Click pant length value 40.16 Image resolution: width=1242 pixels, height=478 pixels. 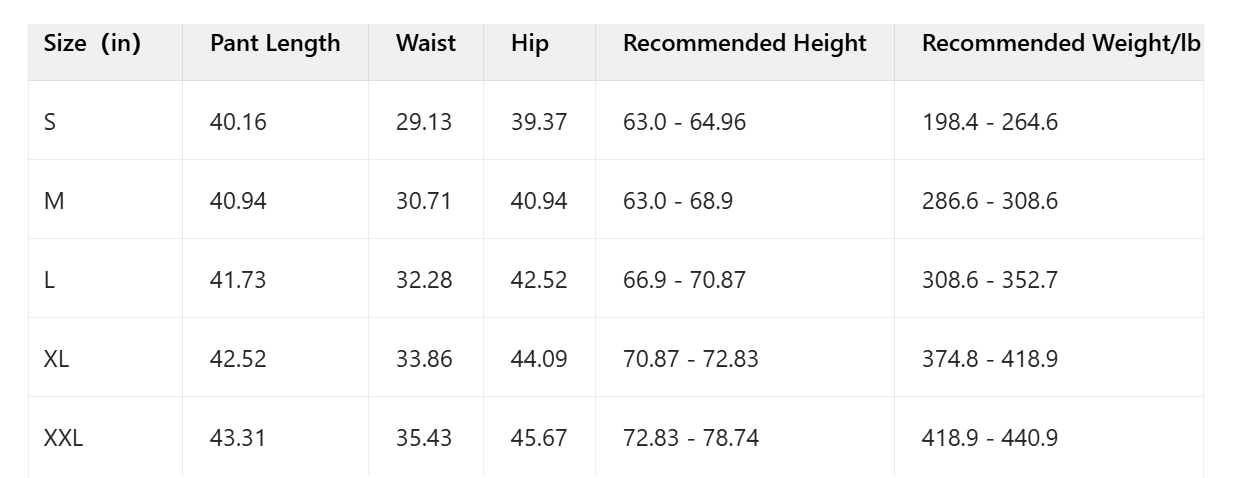(x=238, y=123)
